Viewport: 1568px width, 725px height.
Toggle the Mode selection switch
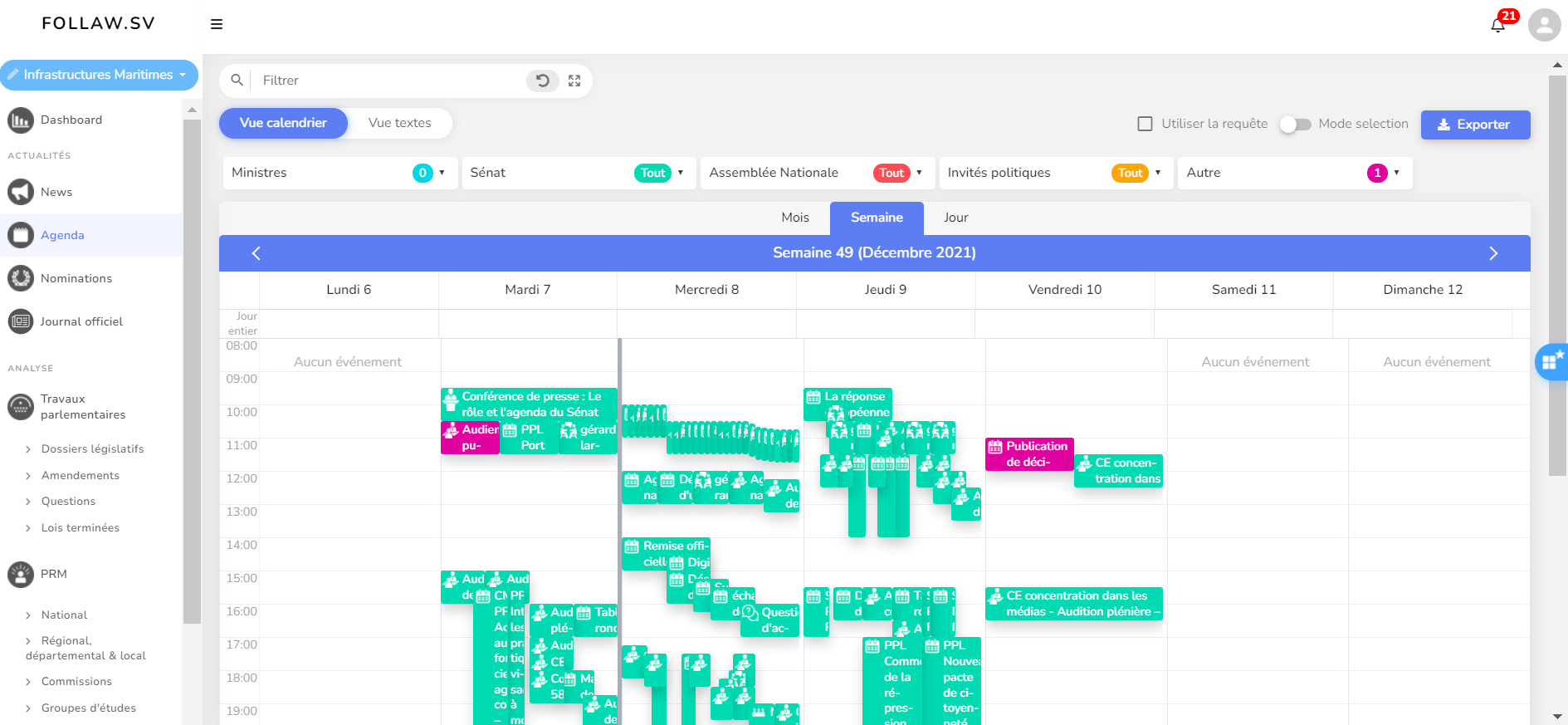[x=1295, y=125]
